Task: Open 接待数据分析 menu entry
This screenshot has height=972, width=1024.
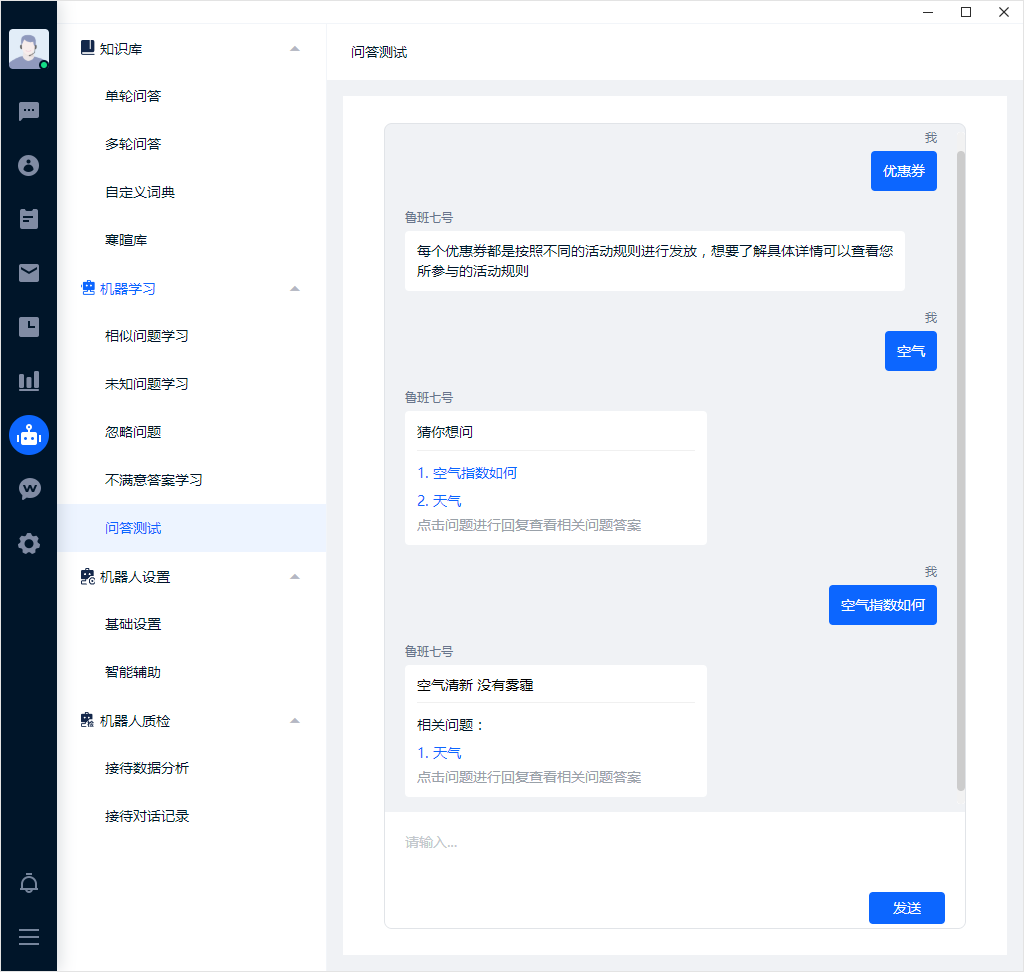Action: (x=147, y=768)
